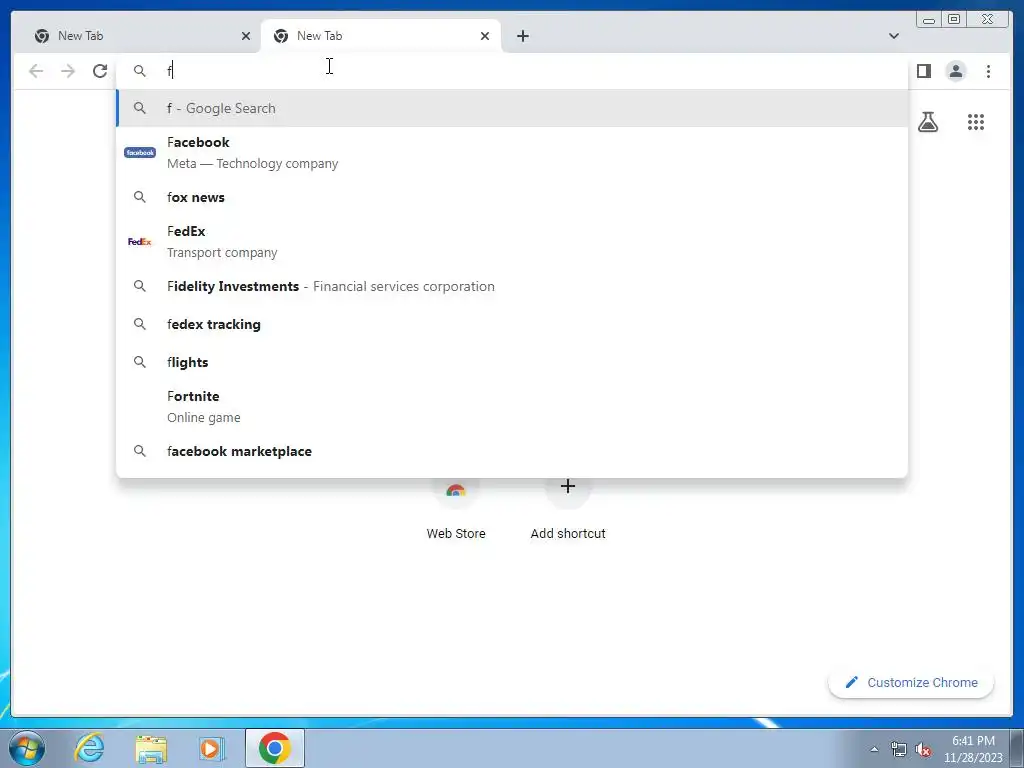
Task: Open the side panel icon
Action: [923, 71]
